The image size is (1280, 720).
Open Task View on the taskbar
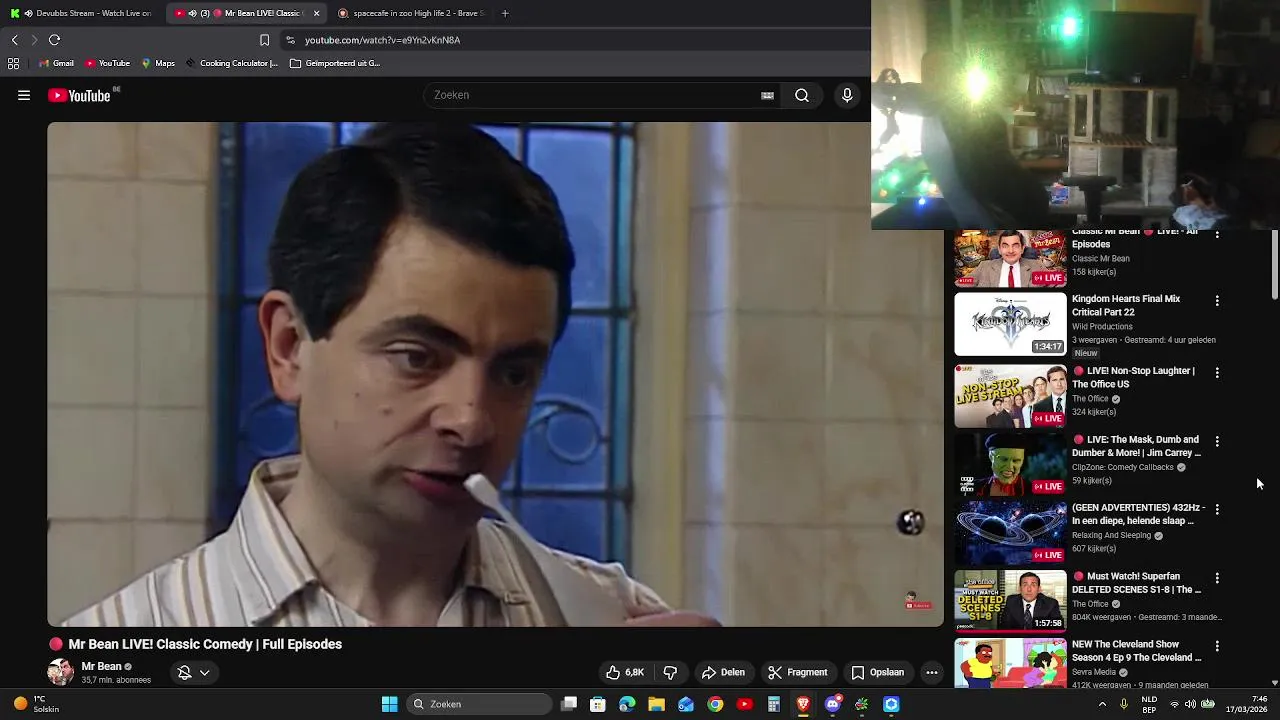[x=569, y=704]
